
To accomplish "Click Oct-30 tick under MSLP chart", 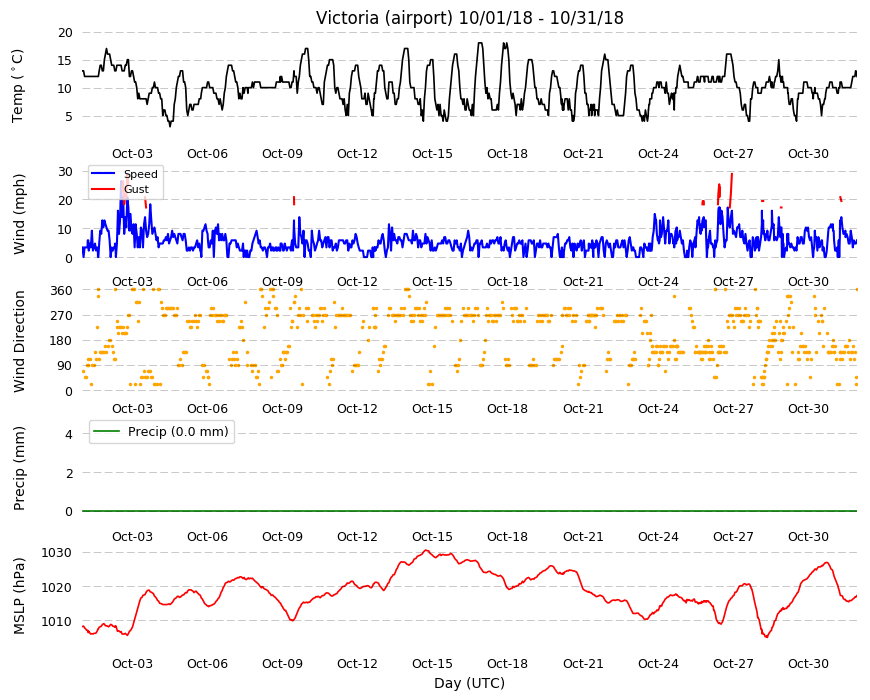I will pos(808,663).
